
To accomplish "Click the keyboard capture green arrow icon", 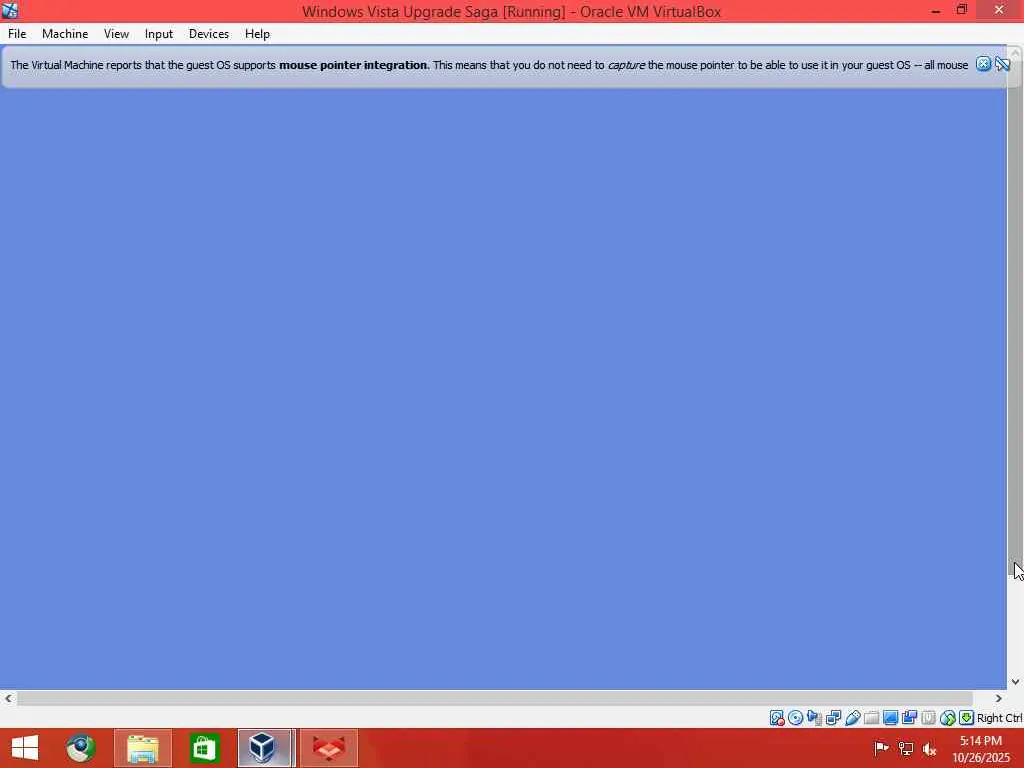I will click(x=967, y=718).
